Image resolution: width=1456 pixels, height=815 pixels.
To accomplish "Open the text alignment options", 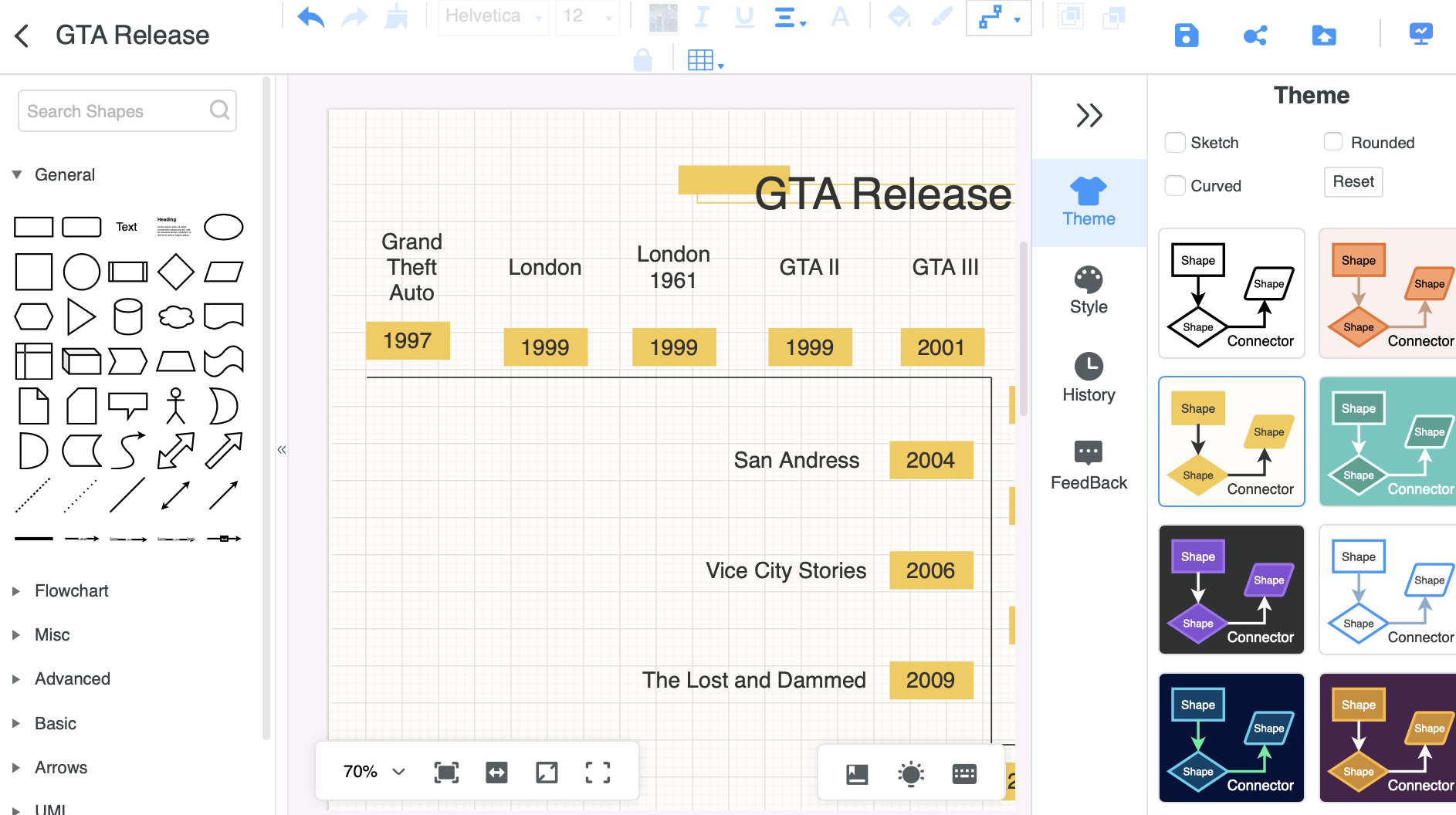I will 790,17.
